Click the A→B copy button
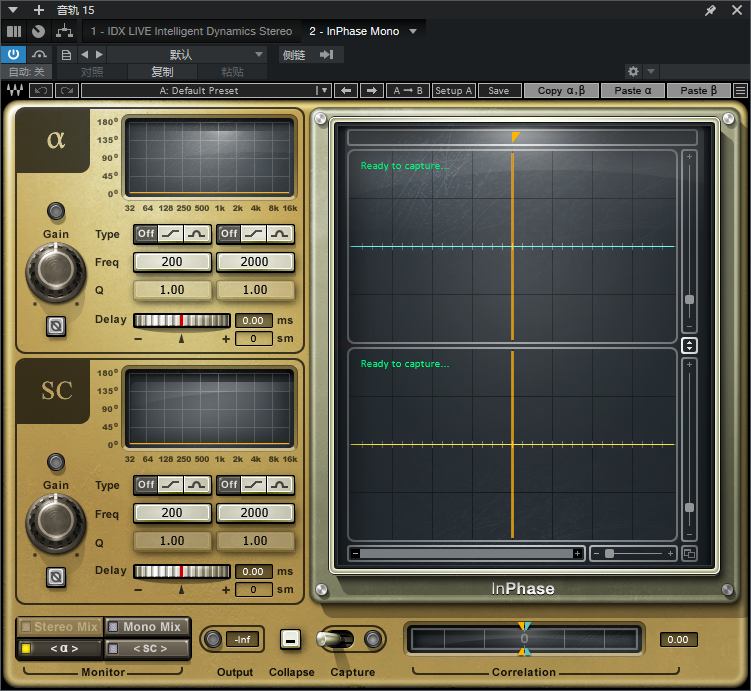The image size is (751, 691). click(408, 91)
